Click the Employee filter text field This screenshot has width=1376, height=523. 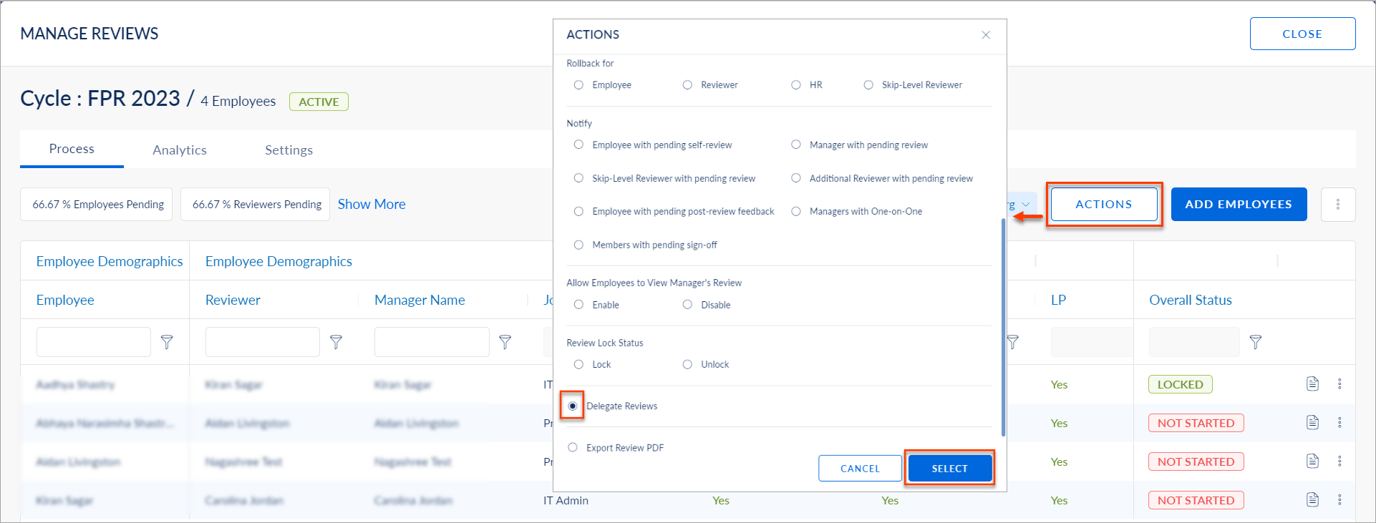[x=93, y=342]
